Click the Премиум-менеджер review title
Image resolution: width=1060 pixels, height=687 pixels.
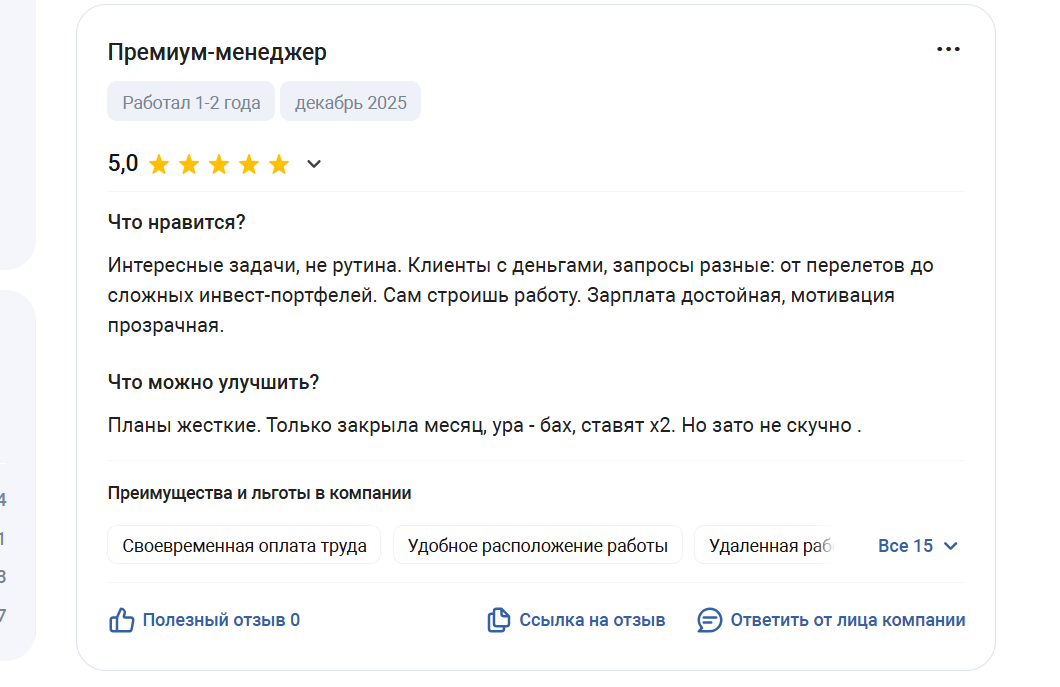[217, 52]
